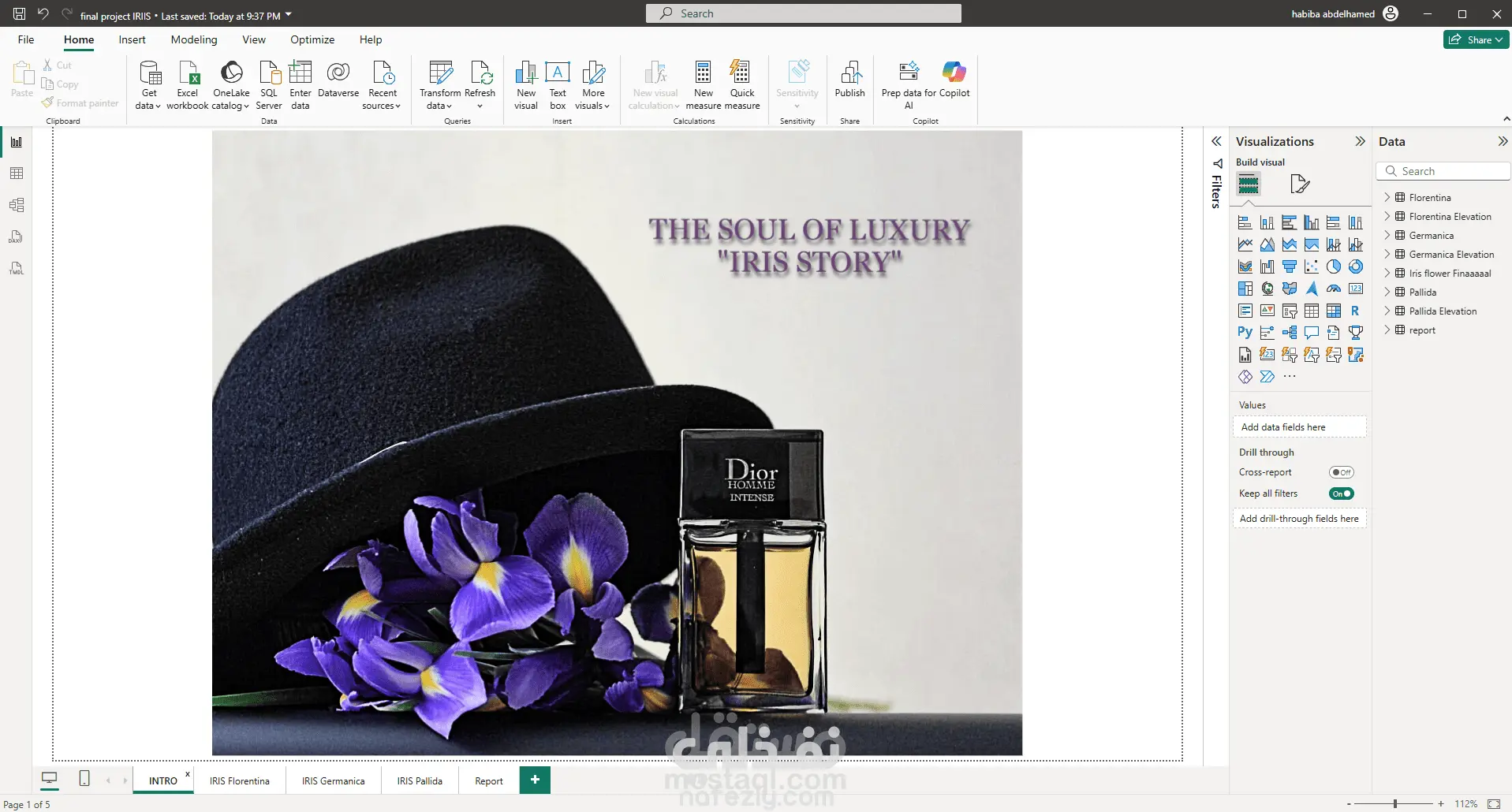Collapse the Visualizations pane
The image size is (1512, 812).
(1360, 141)
